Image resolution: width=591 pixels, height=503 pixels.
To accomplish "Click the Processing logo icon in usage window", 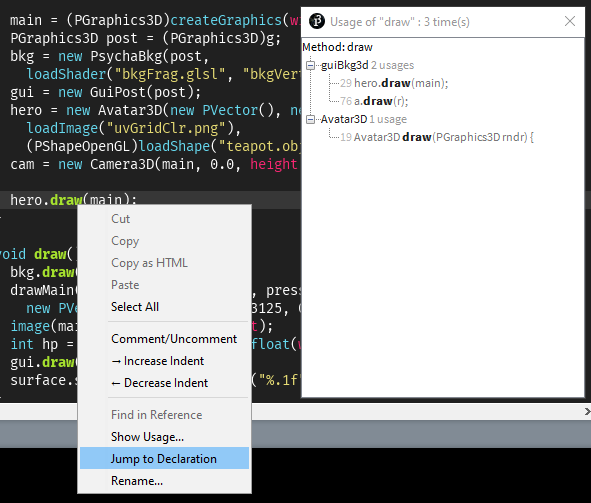I will point(317,21).
